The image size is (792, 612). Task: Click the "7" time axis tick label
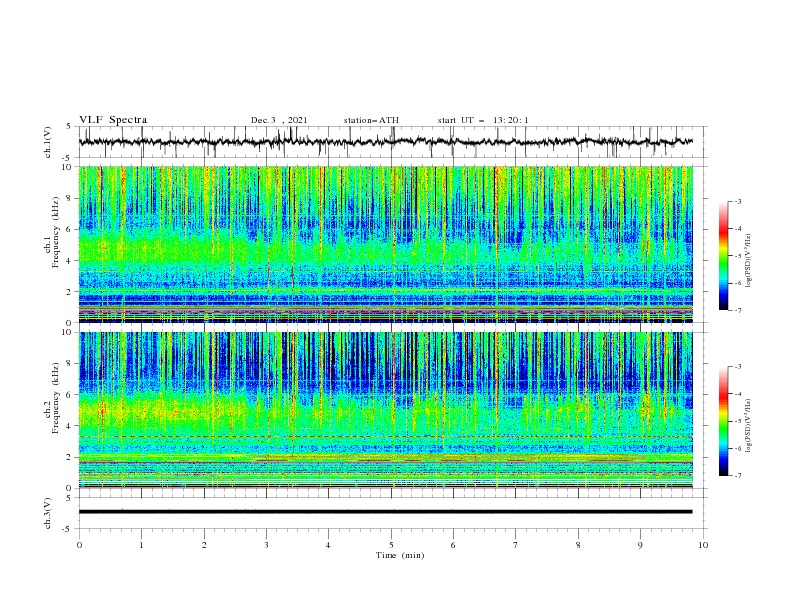(515, 545)
